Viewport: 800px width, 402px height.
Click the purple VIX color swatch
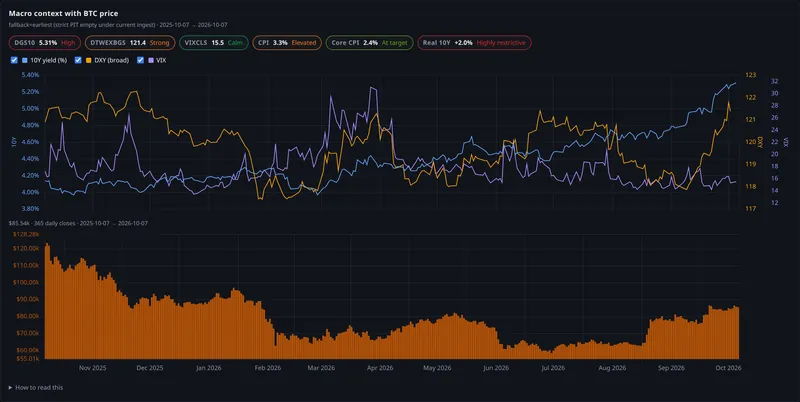coord(151,60)
